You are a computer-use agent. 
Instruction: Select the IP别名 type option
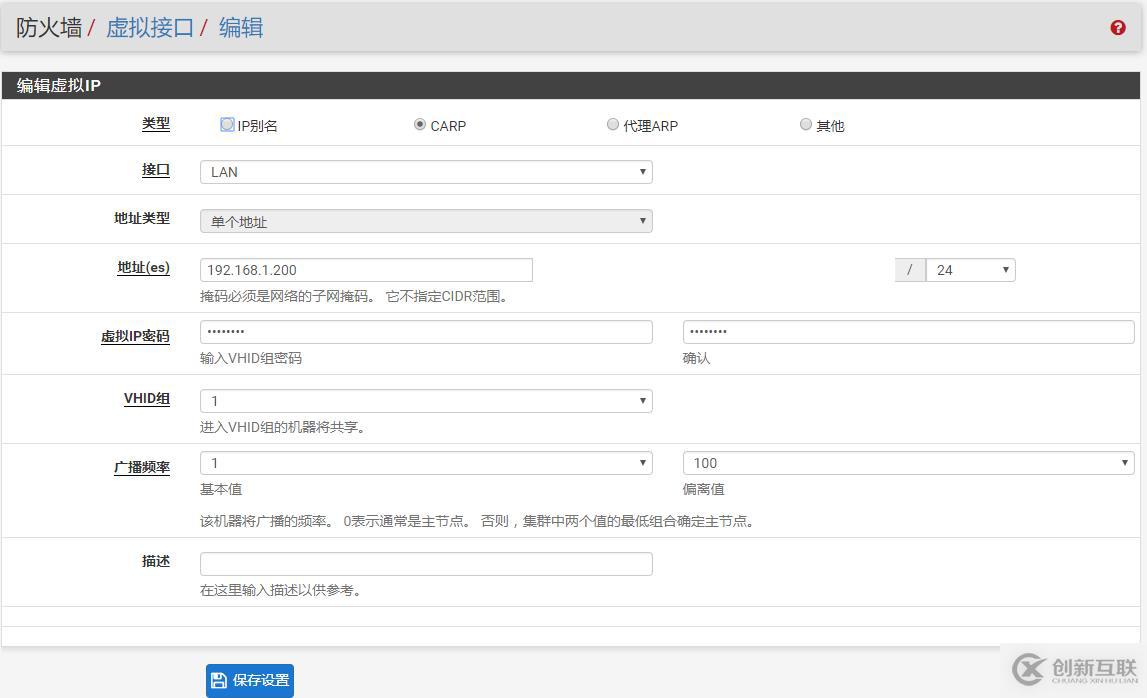[x=227, y=125]
